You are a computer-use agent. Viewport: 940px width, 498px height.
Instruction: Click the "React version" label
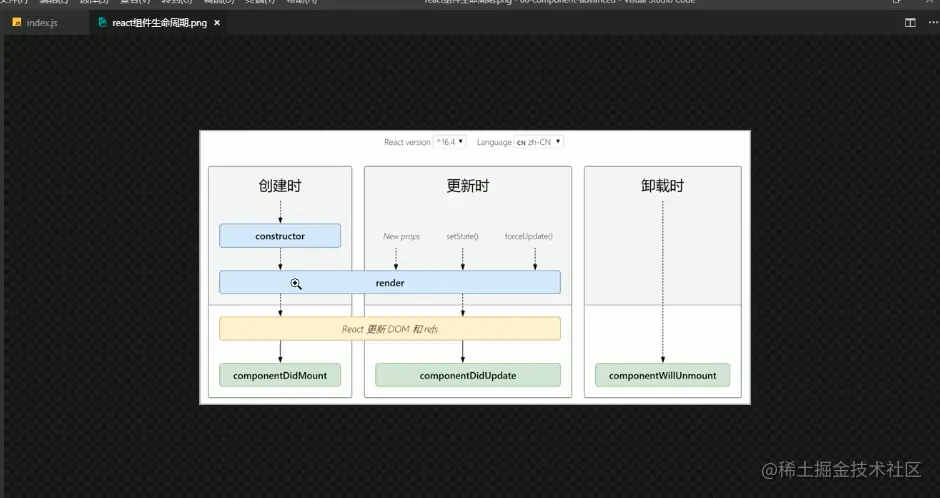tap(407, 142)
